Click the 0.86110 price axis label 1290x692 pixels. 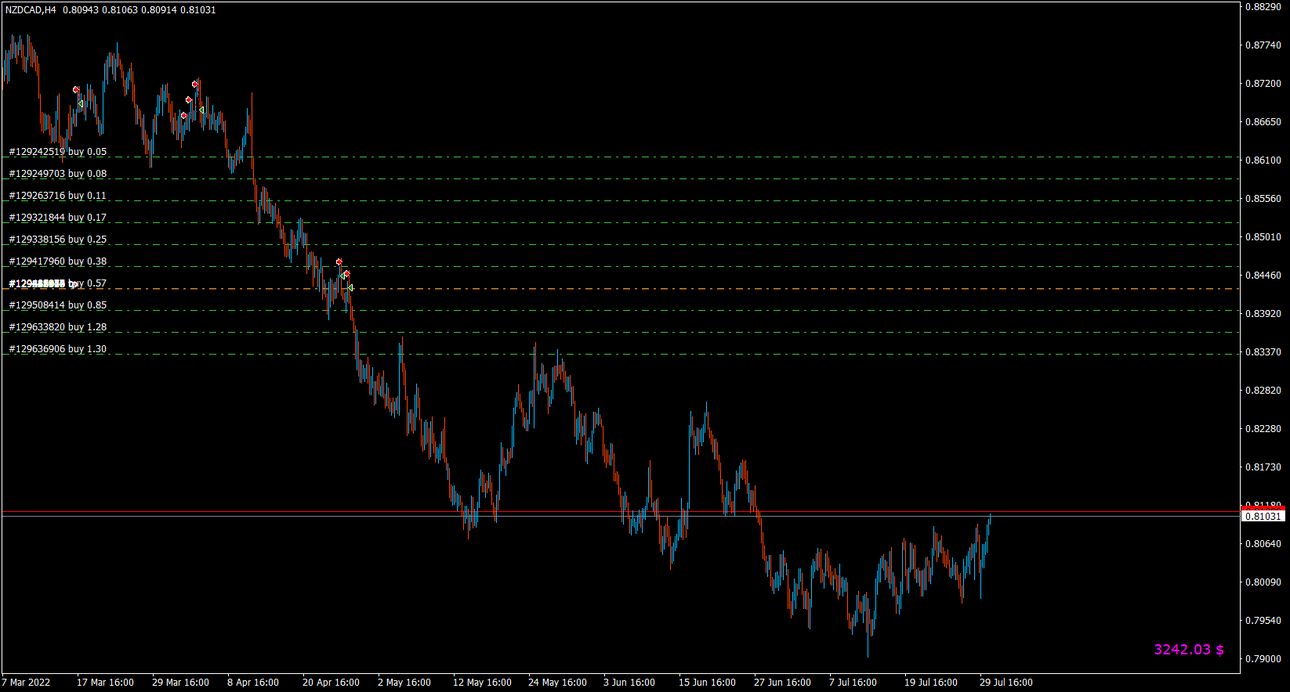tap(1262, 160)
